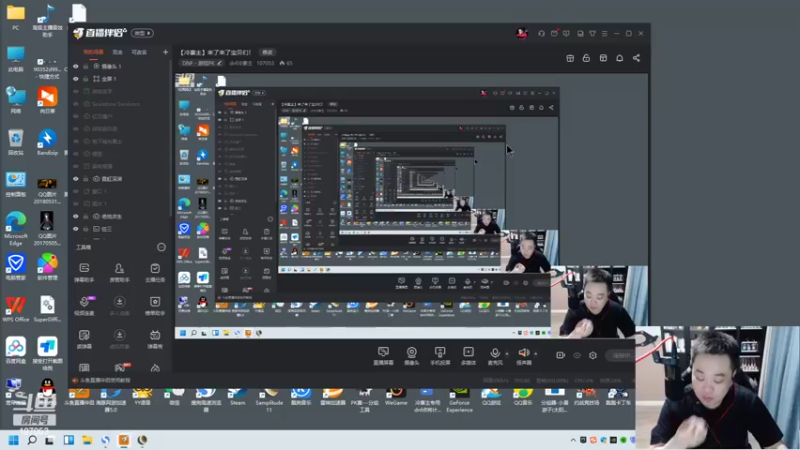Open the 读弹幕 tool
The width and height of the screenshot is (800, 450).
(84, 339)
